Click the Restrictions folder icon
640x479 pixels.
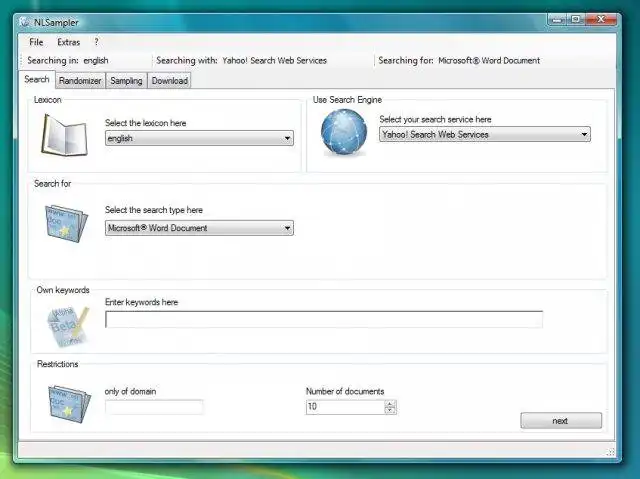[x=69, y=404]
